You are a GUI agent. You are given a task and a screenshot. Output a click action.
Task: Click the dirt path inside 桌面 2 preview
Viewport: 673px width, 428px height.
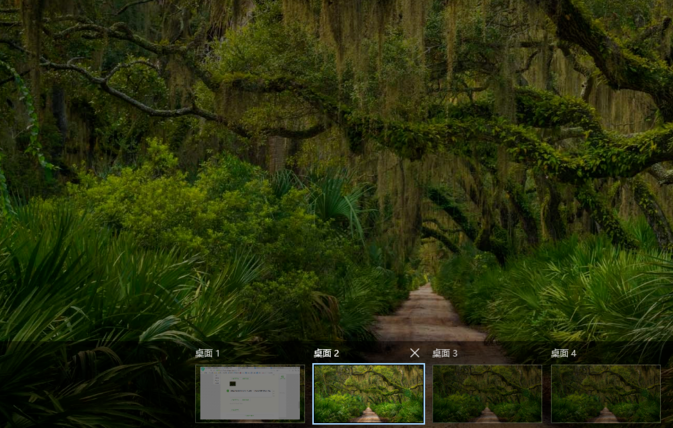[x=369, y=414]
